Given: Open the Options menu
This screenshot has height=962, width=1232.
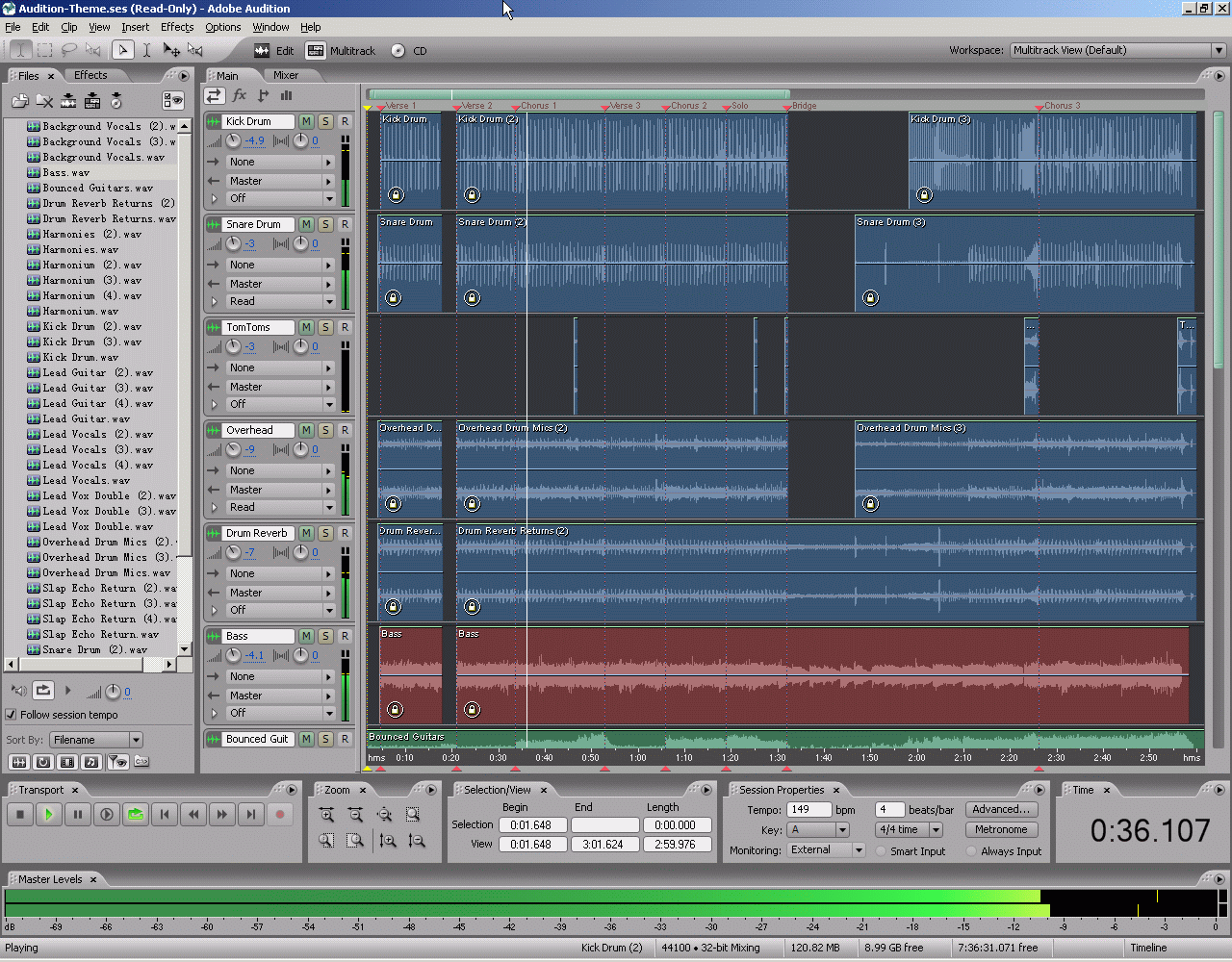Looking at the screenshot, I should [223, 27].
